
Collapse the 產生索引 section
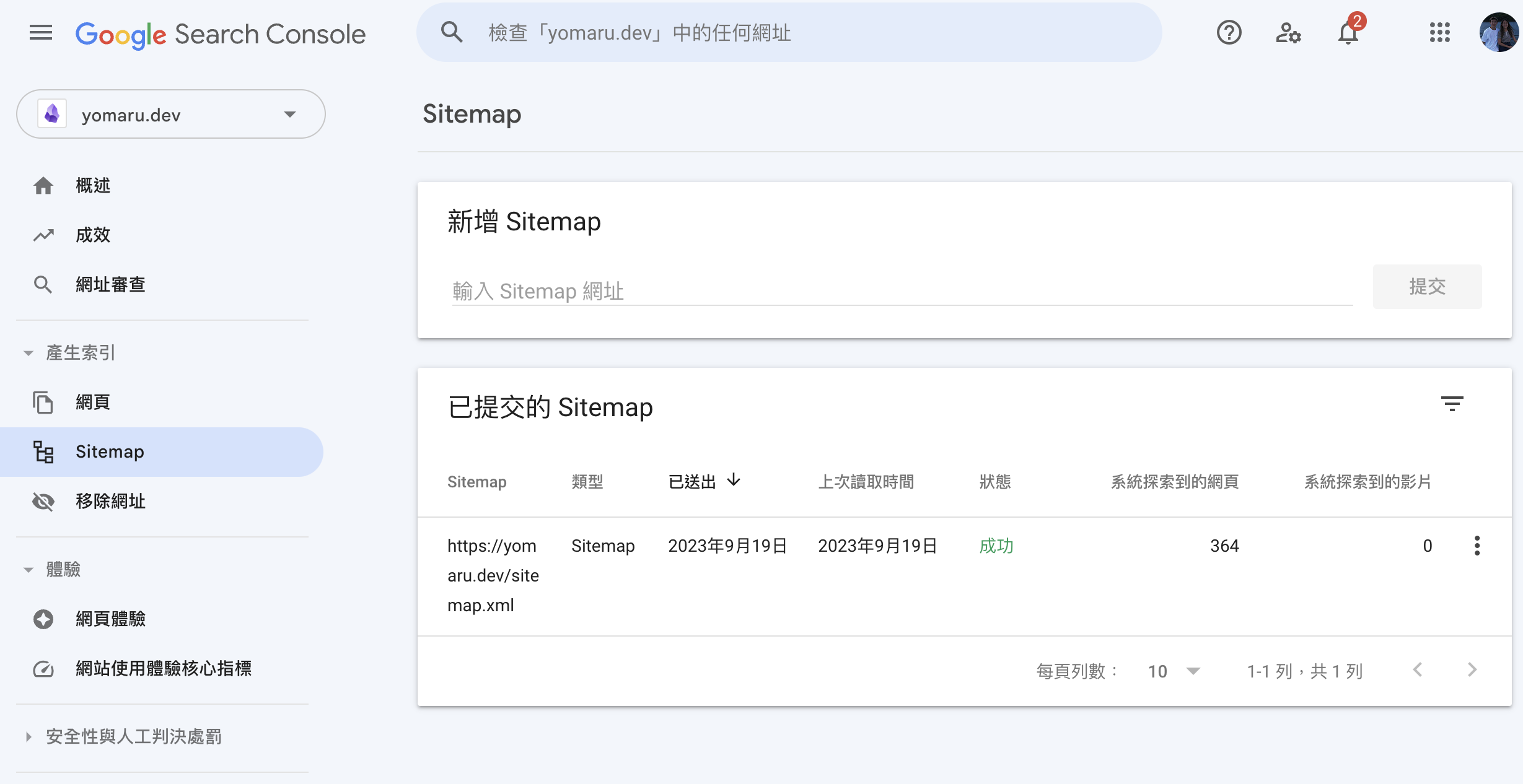(x=28, y=353)
